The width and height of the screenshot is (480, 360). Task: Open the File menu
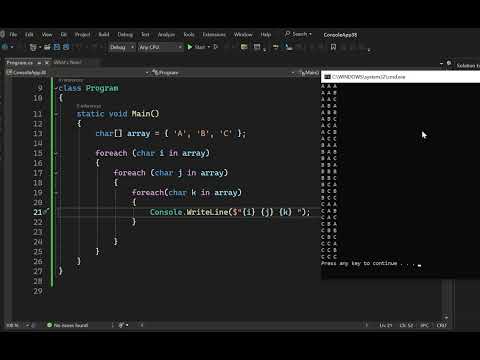tap(13, 34)
